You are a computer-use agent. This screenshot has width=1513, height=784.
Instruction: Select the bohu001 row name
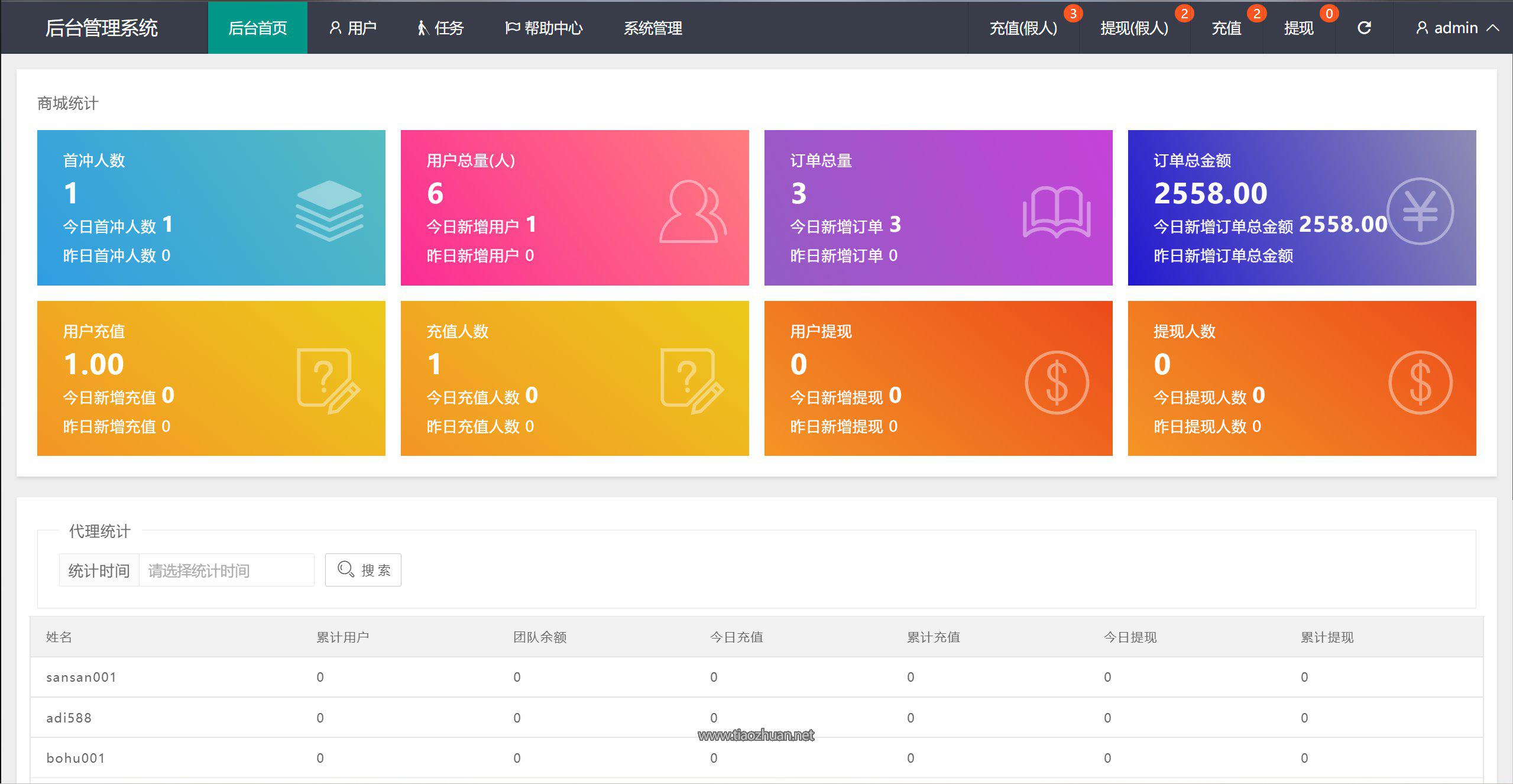coord(76,758)
